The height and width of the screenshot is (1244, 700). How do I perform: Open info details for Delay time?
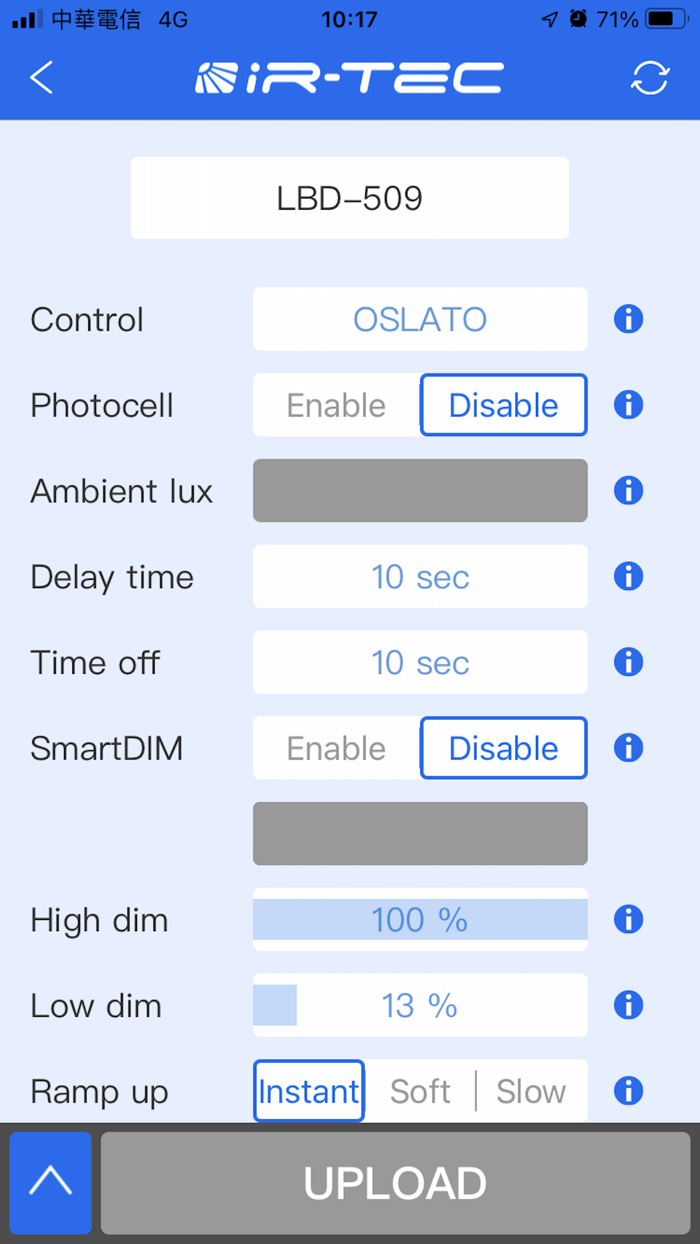628,576
